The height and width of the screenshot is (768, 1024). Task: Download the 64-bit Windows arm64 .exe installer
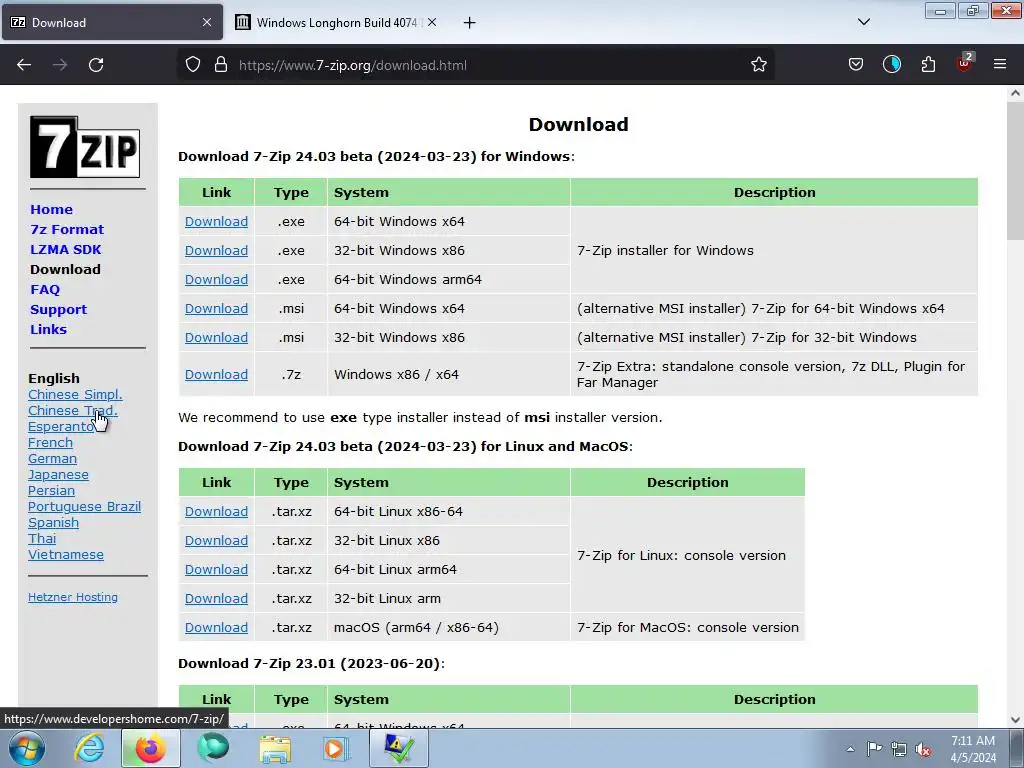click(x=216, y=280)
